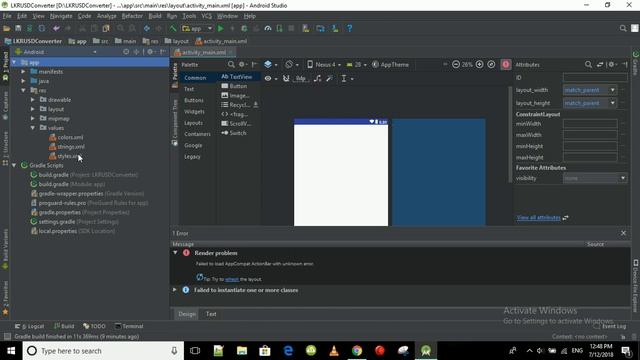Viewport: 640px width, 360px height.
Task: Search the Palette with magnifier icon
Action: (231, 64)
